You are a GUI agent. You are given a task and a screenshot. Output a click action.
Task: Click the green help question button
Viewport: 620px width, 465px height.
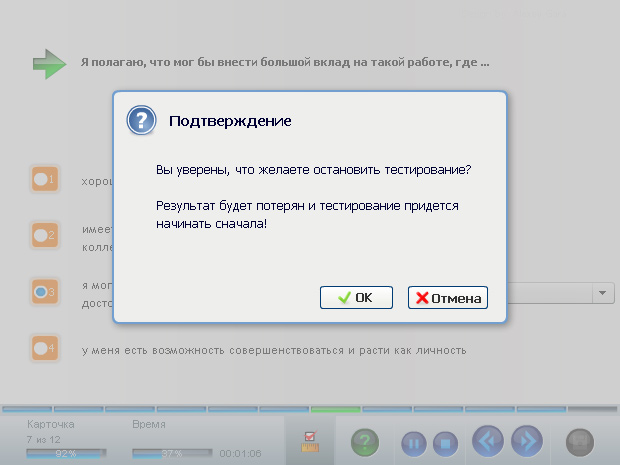(x=365, y=442)
